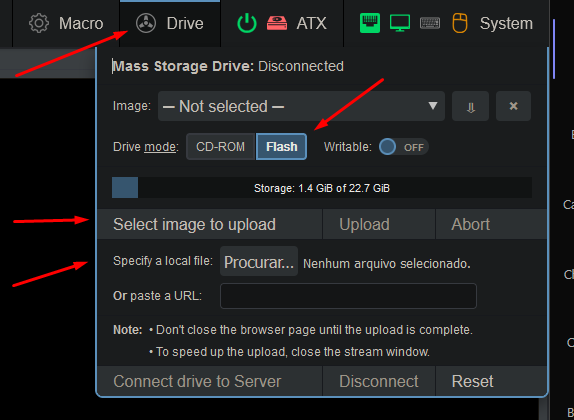The image size is (574, 420).
Task: Click the download arrow button beside Image
Action: tap(470, 106)
